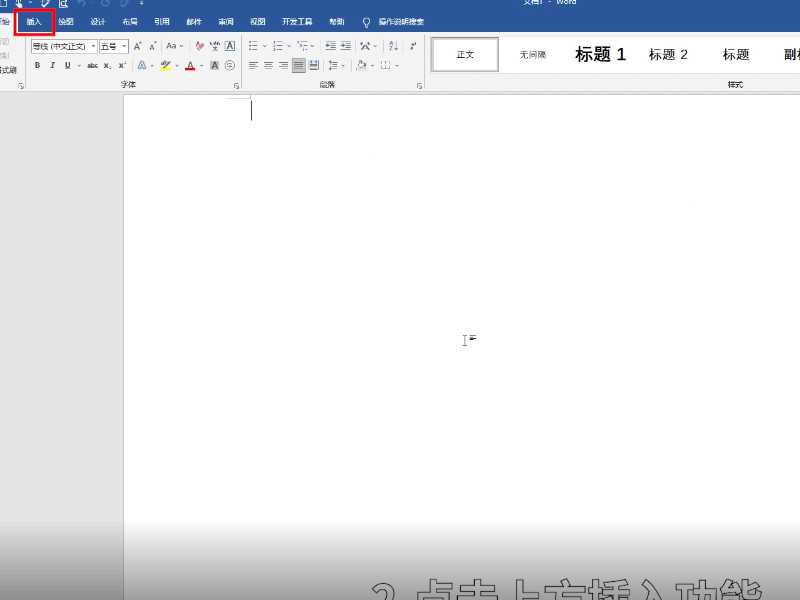
Task: Toggle center paragraph alignment
Action: [269, 65]
